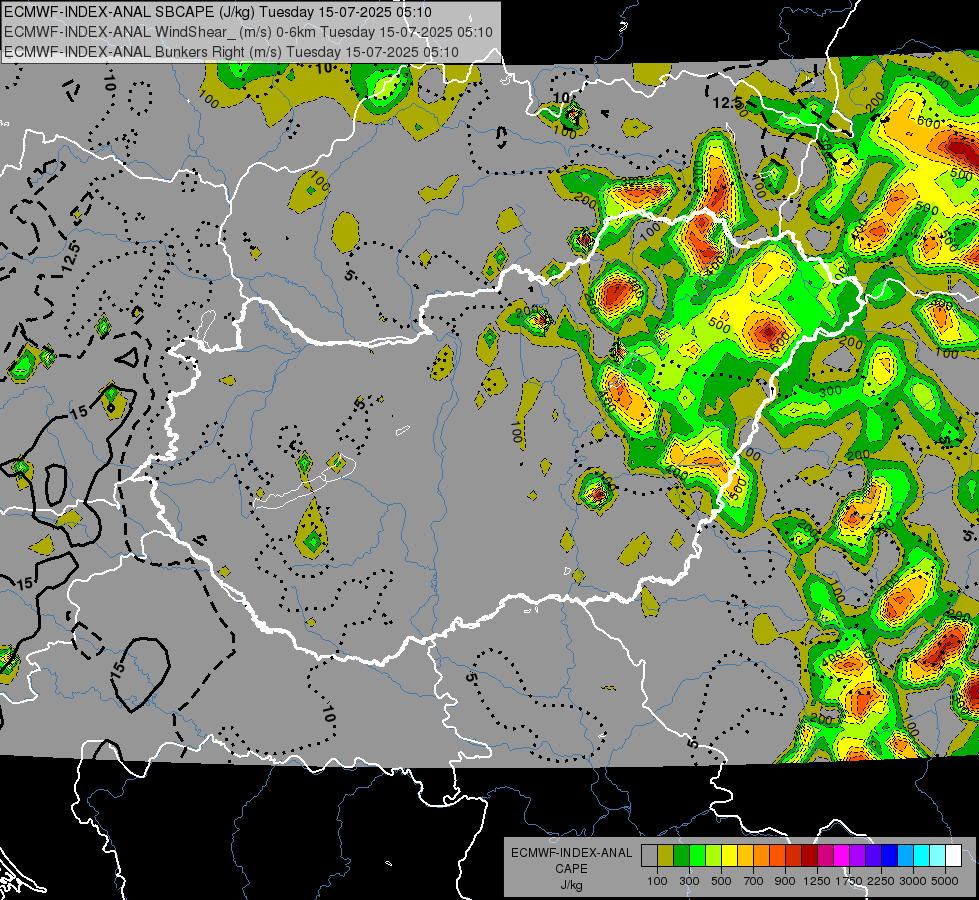Image resolution: width=979 pixels, height=900 pixels.
Task: Pick the orange legend swatch after 700
Action: (x=761, y=855)
